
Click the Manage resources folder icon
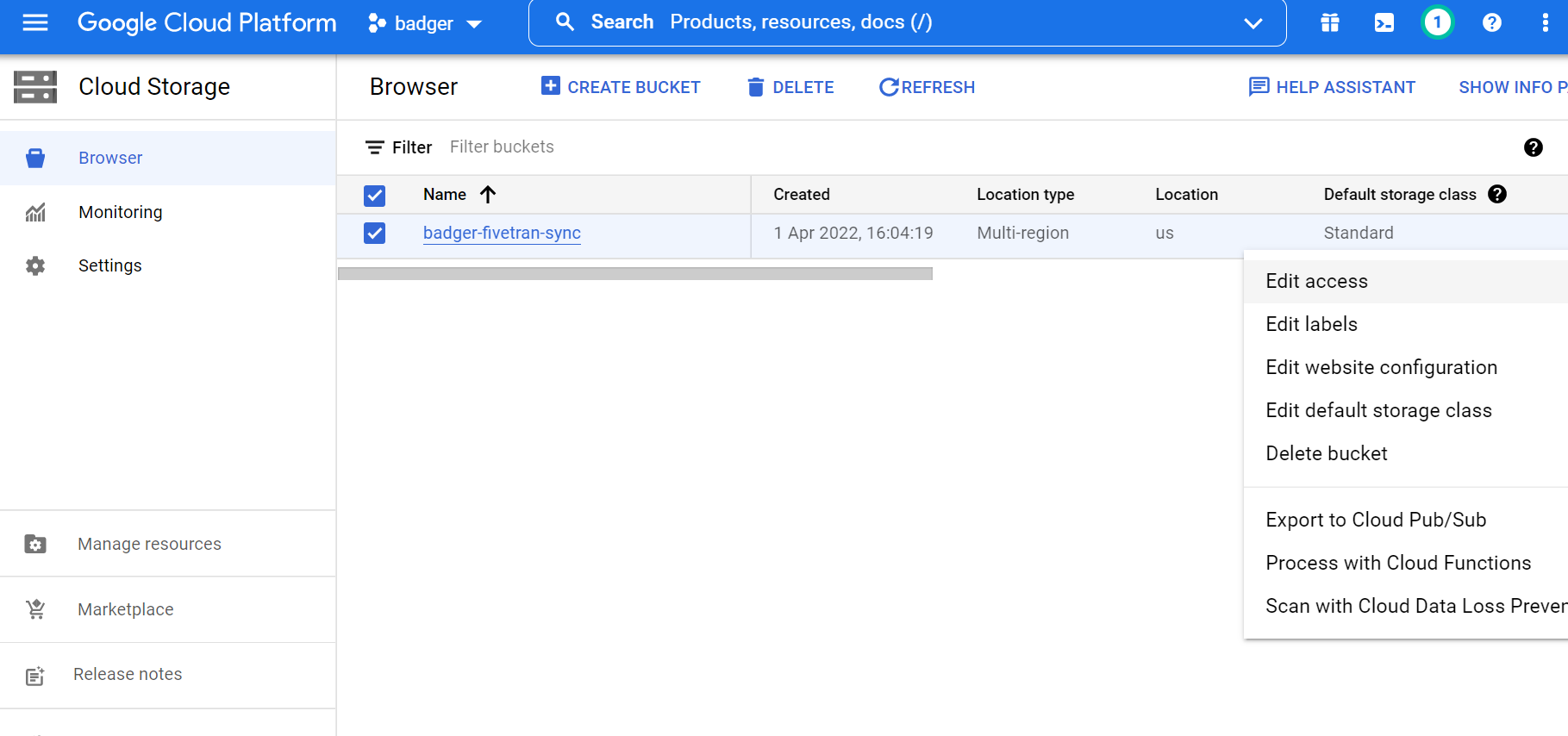click(x=35, y=544)
